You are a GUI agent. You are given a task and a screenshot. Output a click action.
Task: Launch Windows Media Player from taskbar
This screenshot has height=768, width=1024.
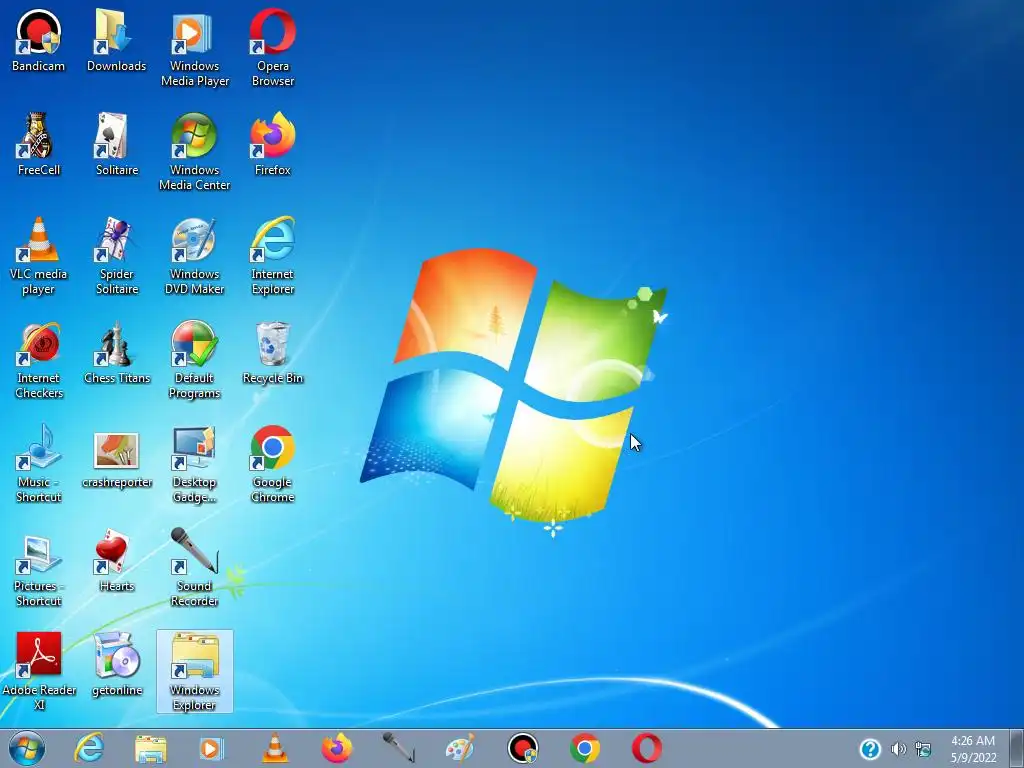(211, 748)
